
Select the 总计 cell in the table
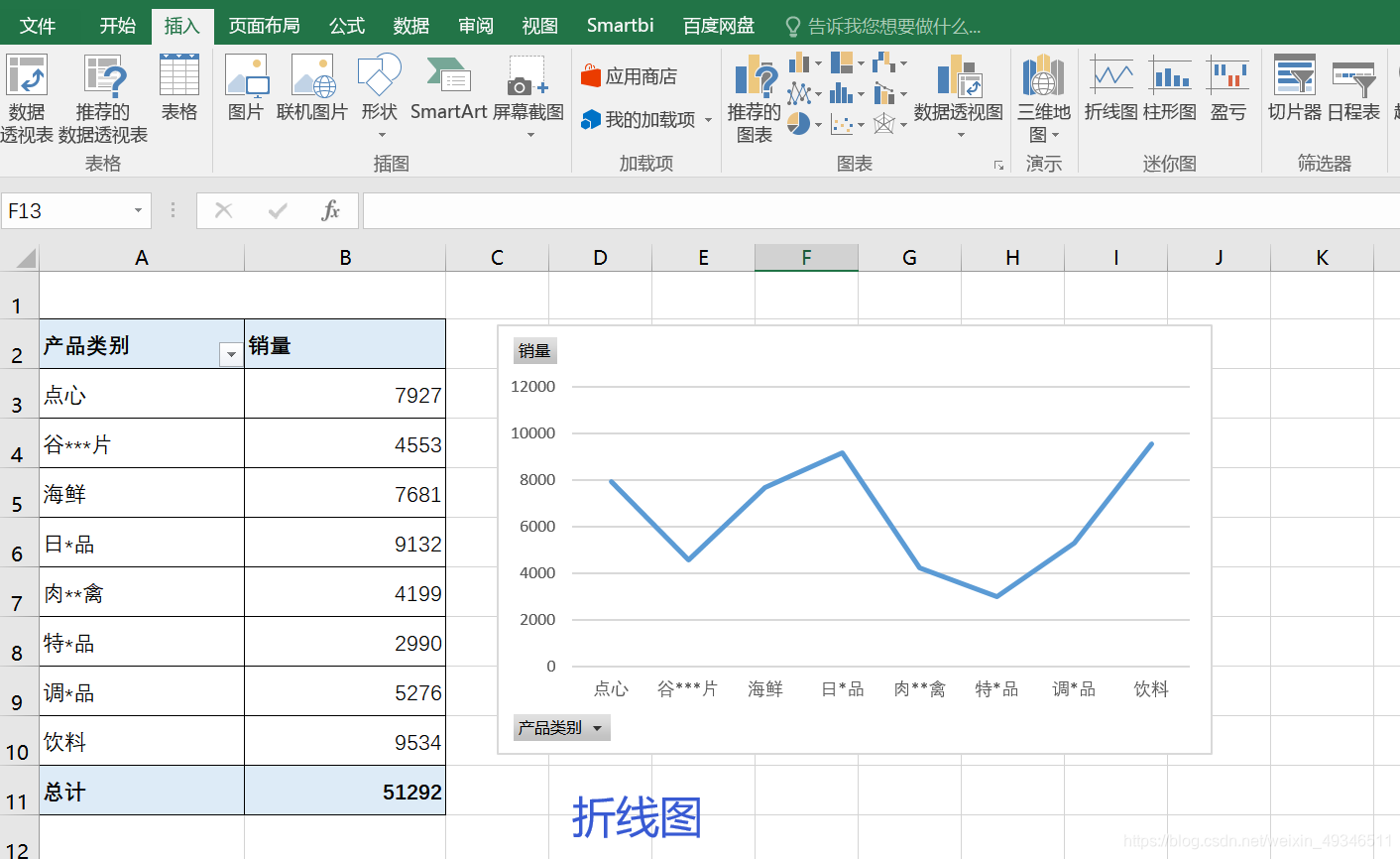pyautogui.click(x=142, y=791)
